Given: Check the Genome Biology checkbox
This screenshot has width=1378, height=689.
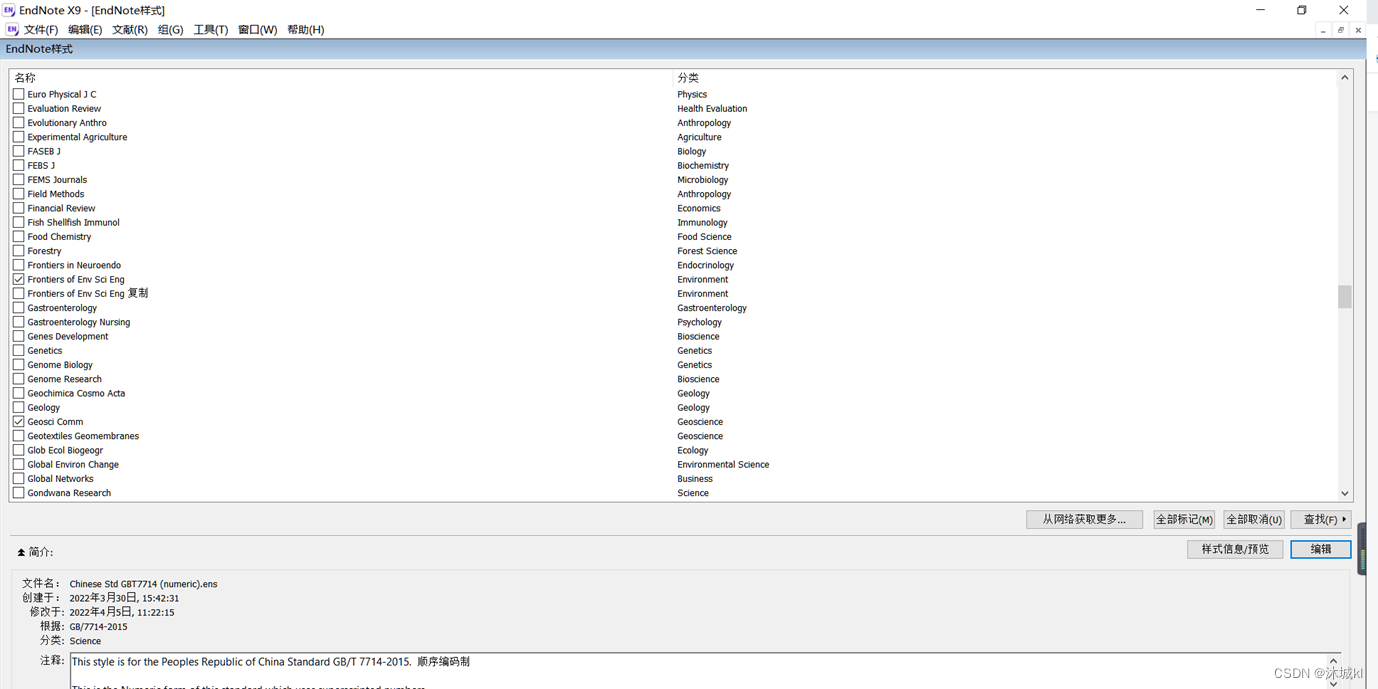Looking at the screenshot, I should pyautogui.click(x=18, y=364).
